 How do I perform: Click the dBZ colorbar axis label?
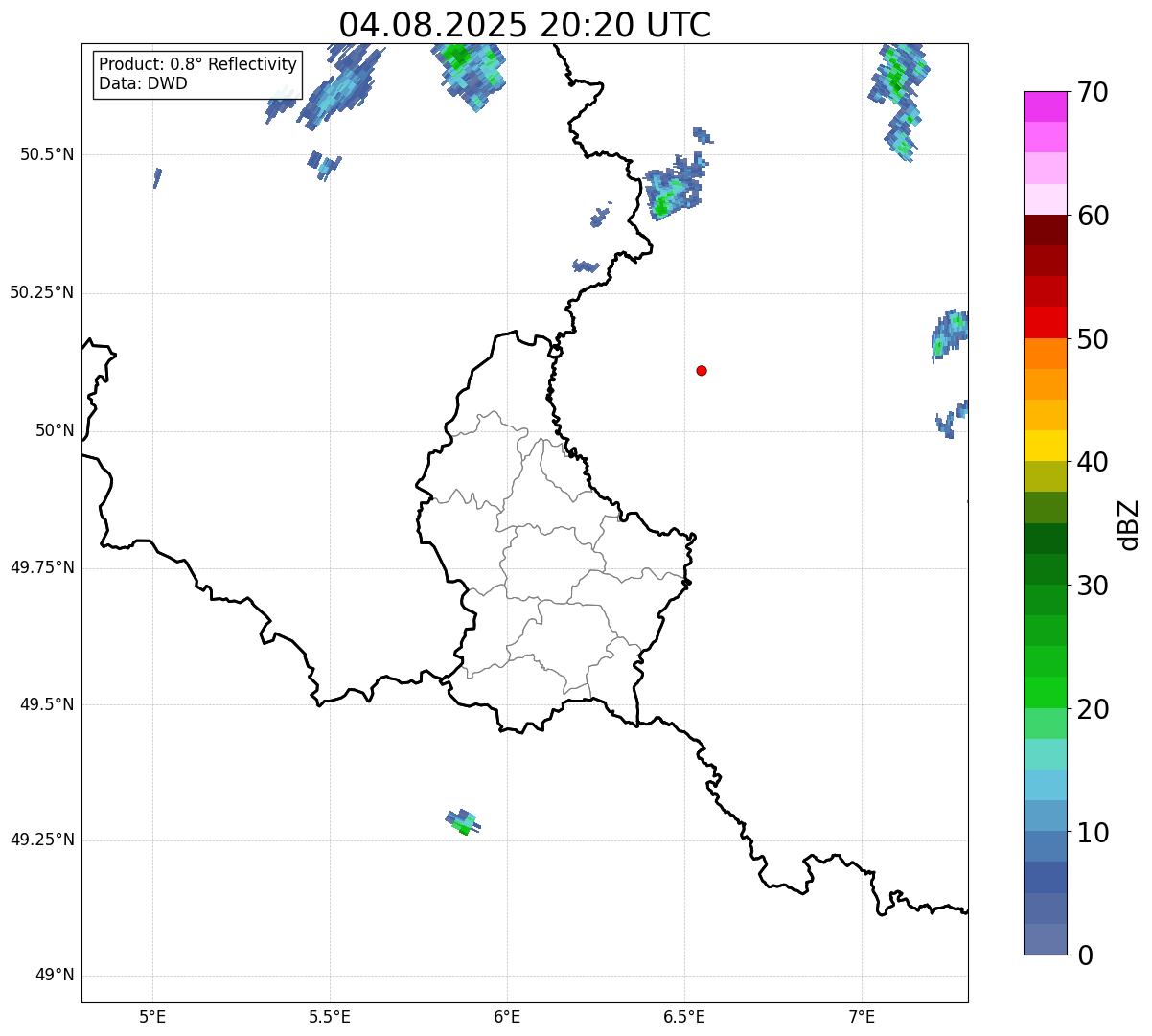click(1130, 524)
